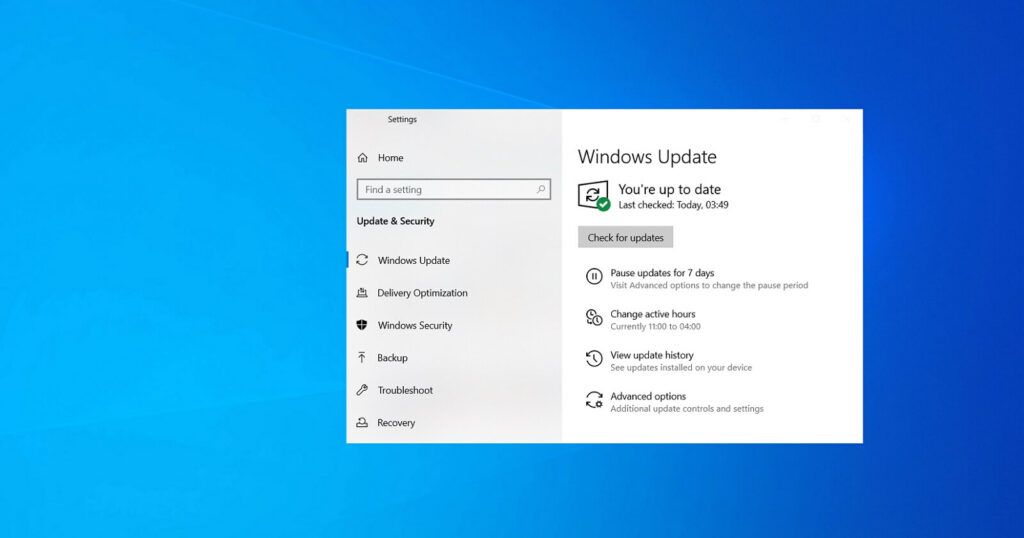Select the Change active hours text link

click(x=652, y=314)
